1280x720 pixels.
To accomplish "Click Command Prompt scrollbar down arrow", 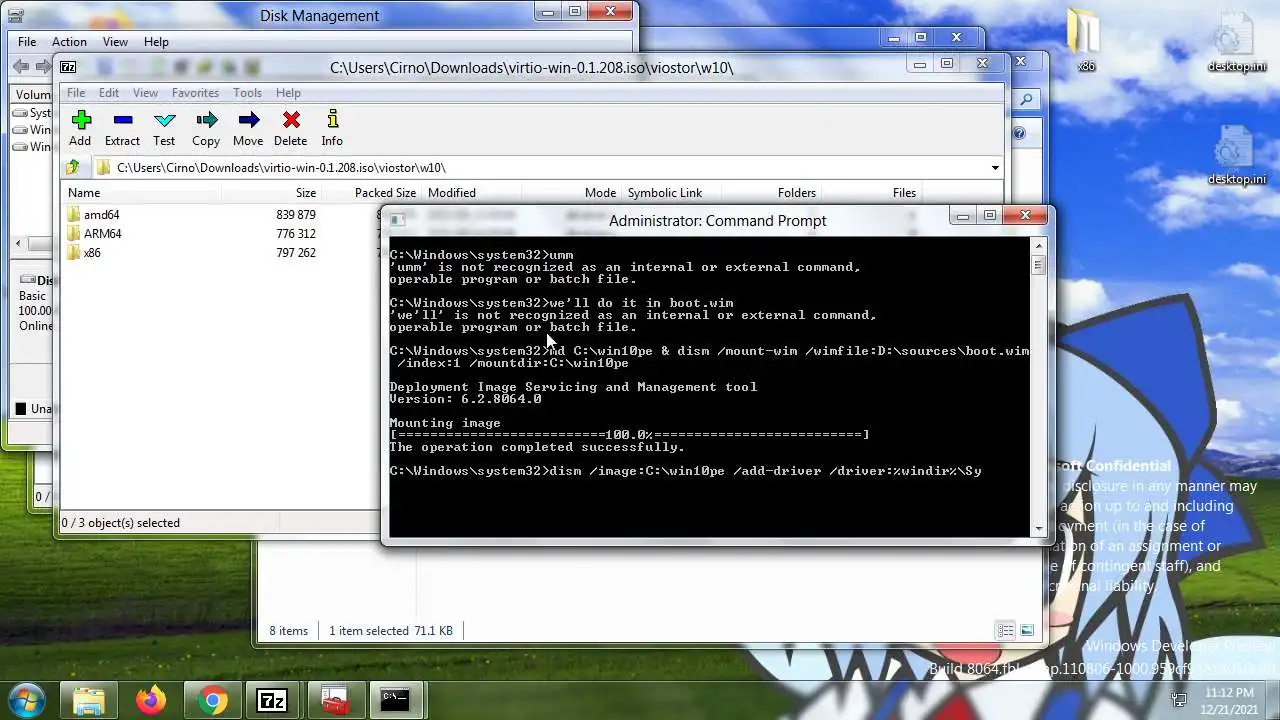I will click(1038, 529).
